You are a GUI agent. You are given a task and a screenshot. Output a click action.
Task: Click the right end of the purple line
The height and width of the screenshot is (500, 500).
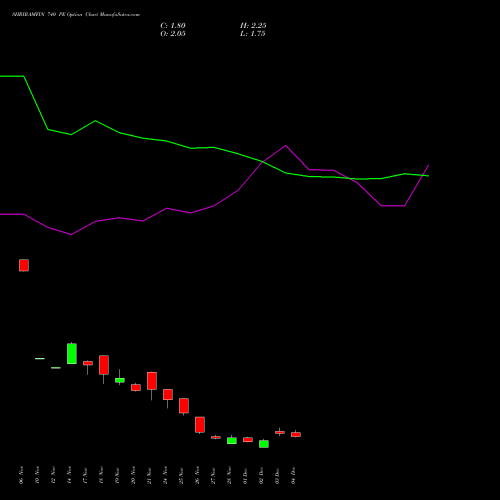point(429,165)
